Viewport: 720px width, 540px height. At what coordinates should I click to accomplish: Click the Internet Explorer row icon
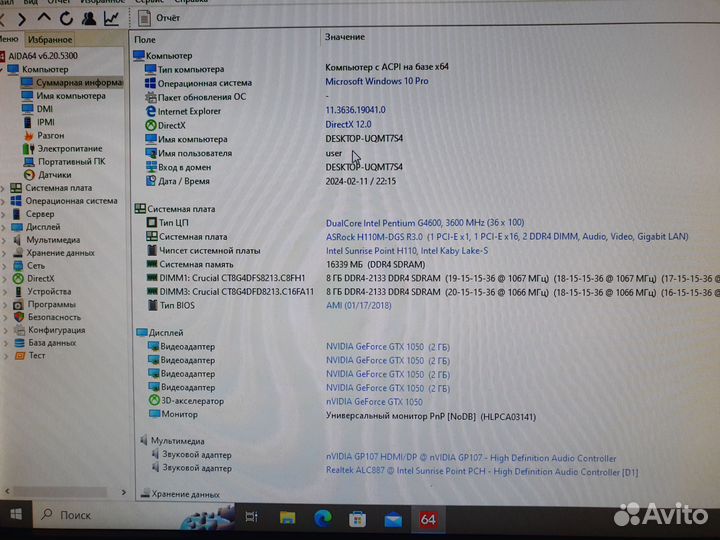coord(151,111)
